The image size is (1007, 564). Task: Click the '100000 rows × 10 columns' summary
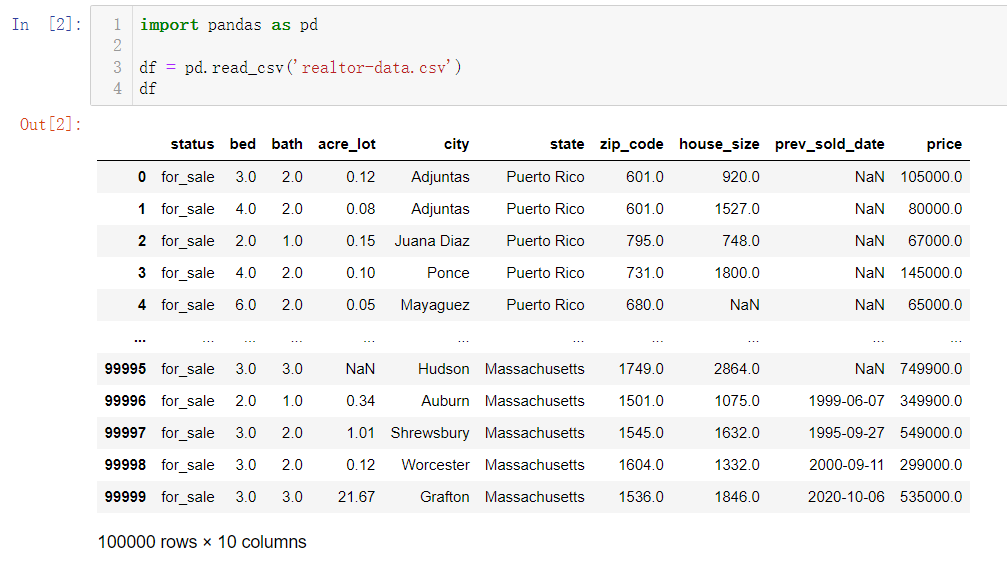point(202,542)
